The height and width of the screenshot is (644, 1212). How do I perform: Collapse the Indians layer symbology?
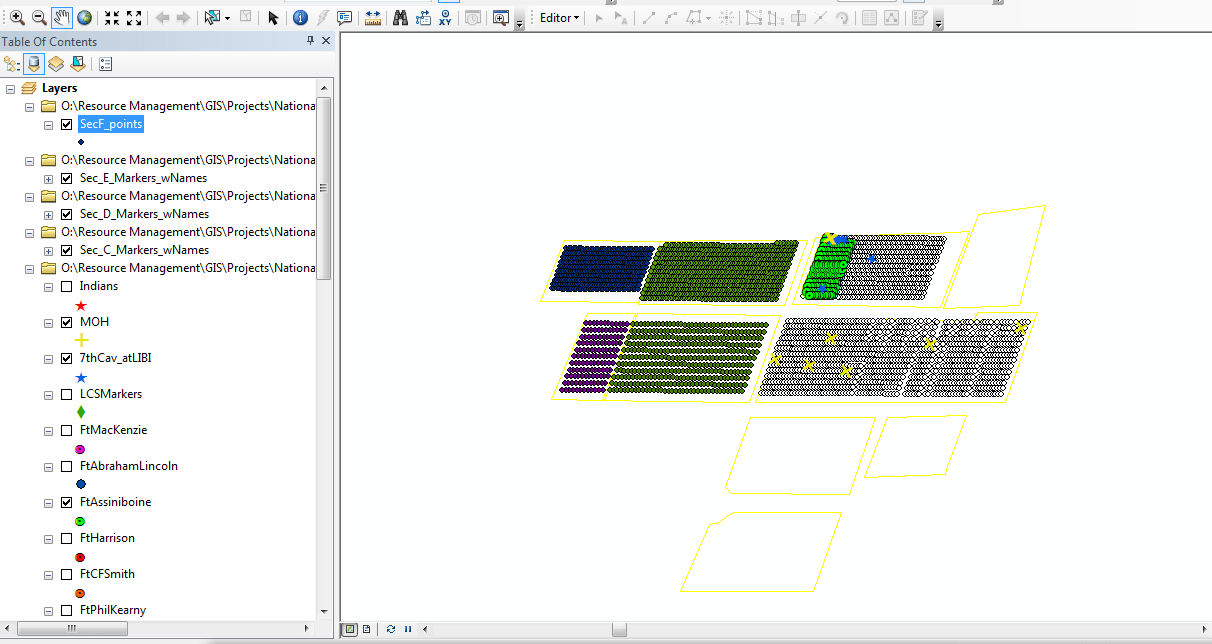click(48, 286)
